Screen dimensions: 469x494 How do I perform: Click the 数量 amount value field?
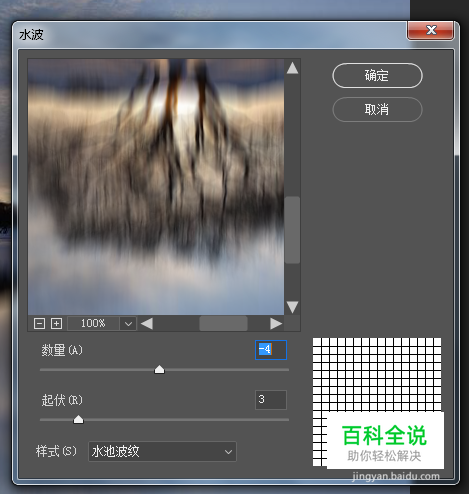[271, 350]
